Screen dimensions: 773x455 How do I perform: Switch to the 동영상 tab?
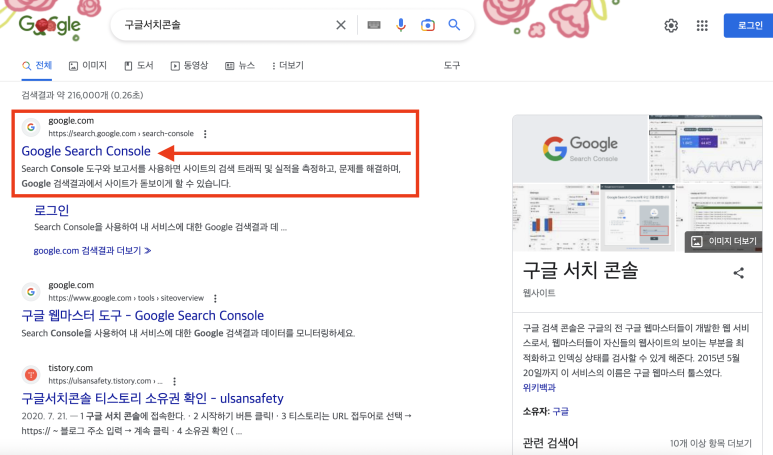click(189, 66)
